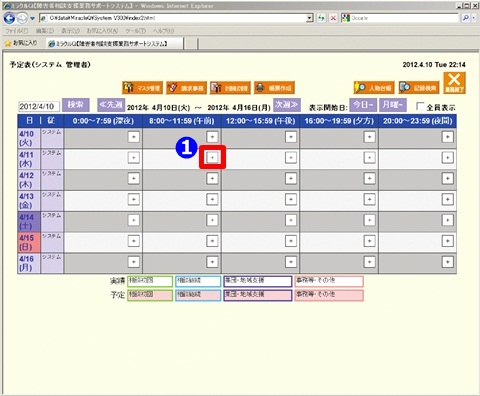This screenshot has height=396, width=480.
Task: Add entry for 4/13 20:00~23:59 slot
Action: tap(448, 199)
